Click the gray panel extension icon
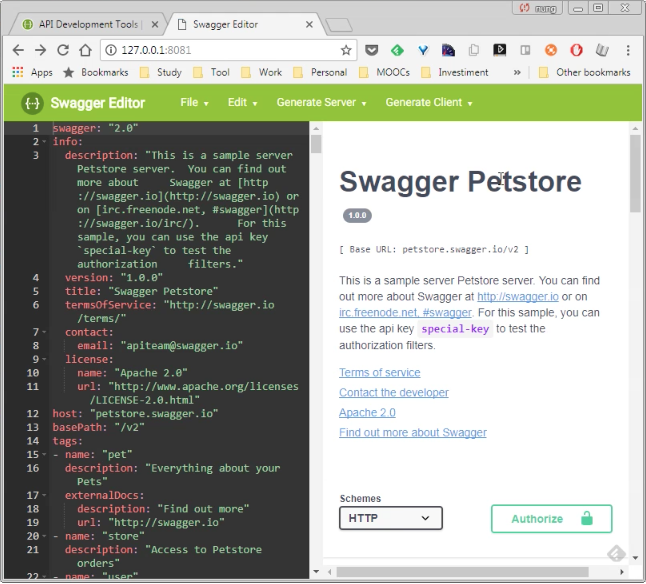The width and height of the screenshot is (646, 584). click(525, 50)
